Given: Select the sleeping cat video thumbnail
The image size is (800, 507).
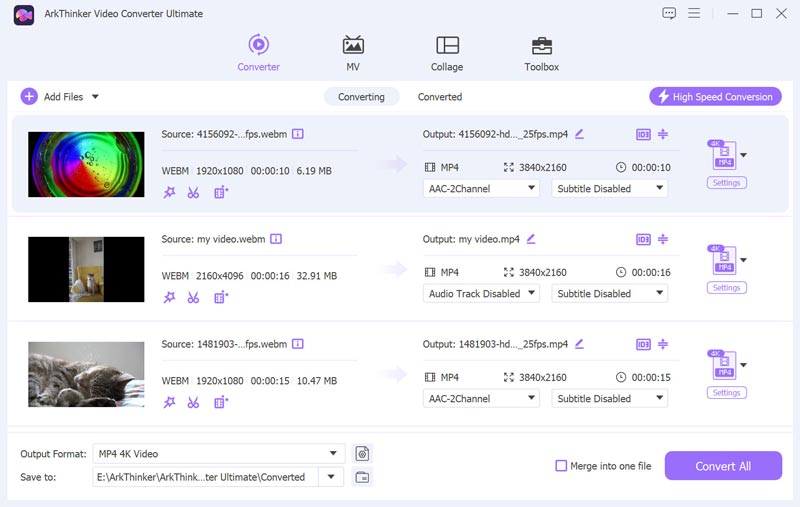Looking at the screenshot, I should pyautogui.click(x=86, y=374).
